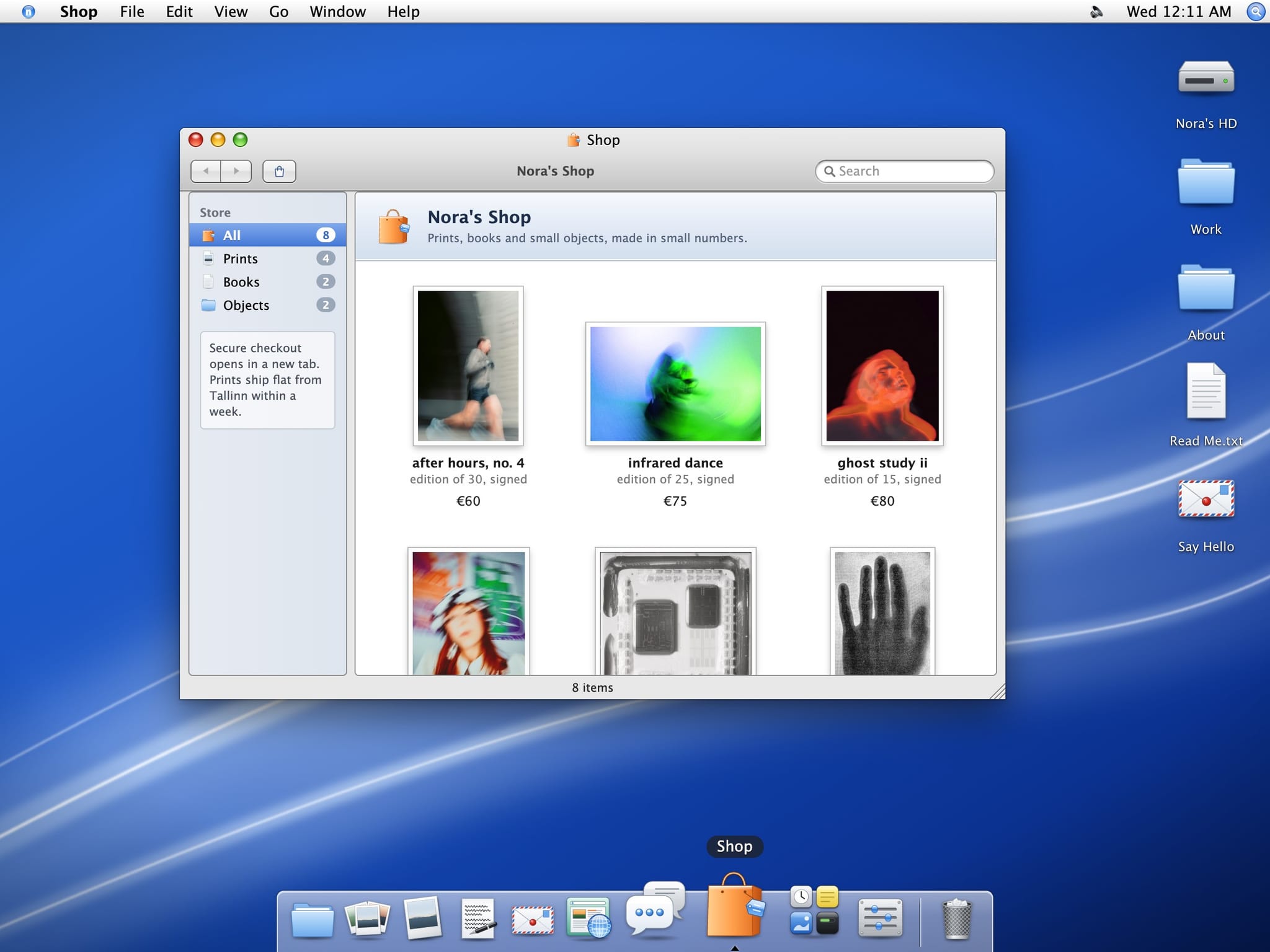
Task: Open the shopping bag cart button
Action: tap(279, 171)
